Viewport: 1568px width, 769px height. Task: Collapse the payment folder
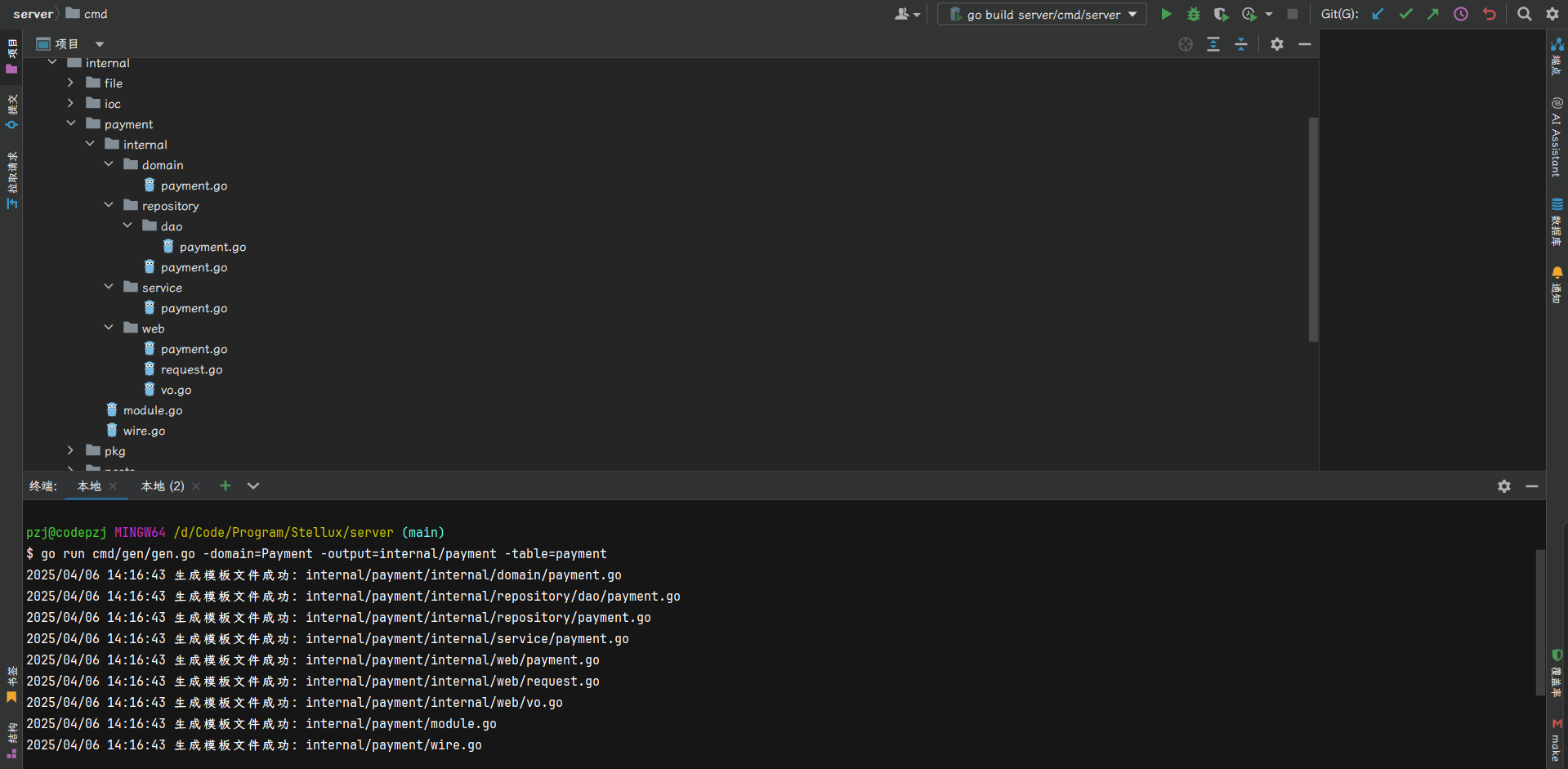(71, 123)
